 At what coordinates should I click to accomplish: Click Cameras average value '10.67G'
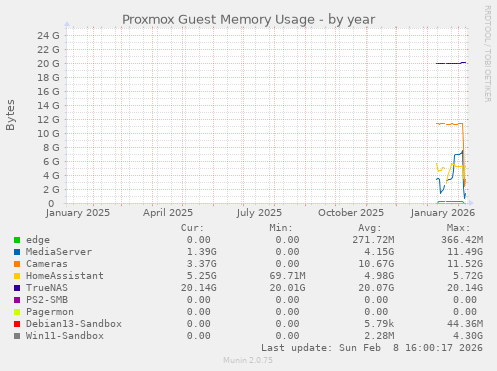(376, 264)
